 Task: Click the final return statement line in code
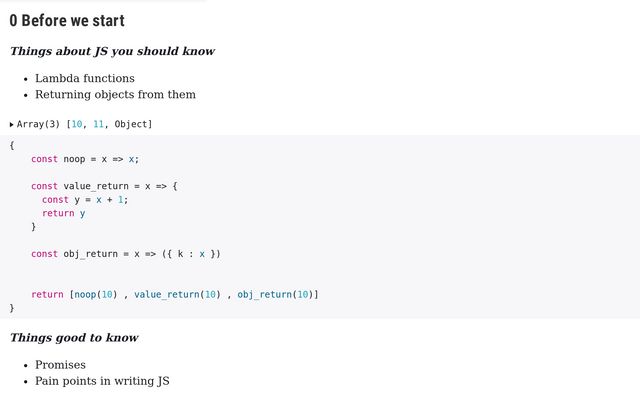[x=175, y=295]
